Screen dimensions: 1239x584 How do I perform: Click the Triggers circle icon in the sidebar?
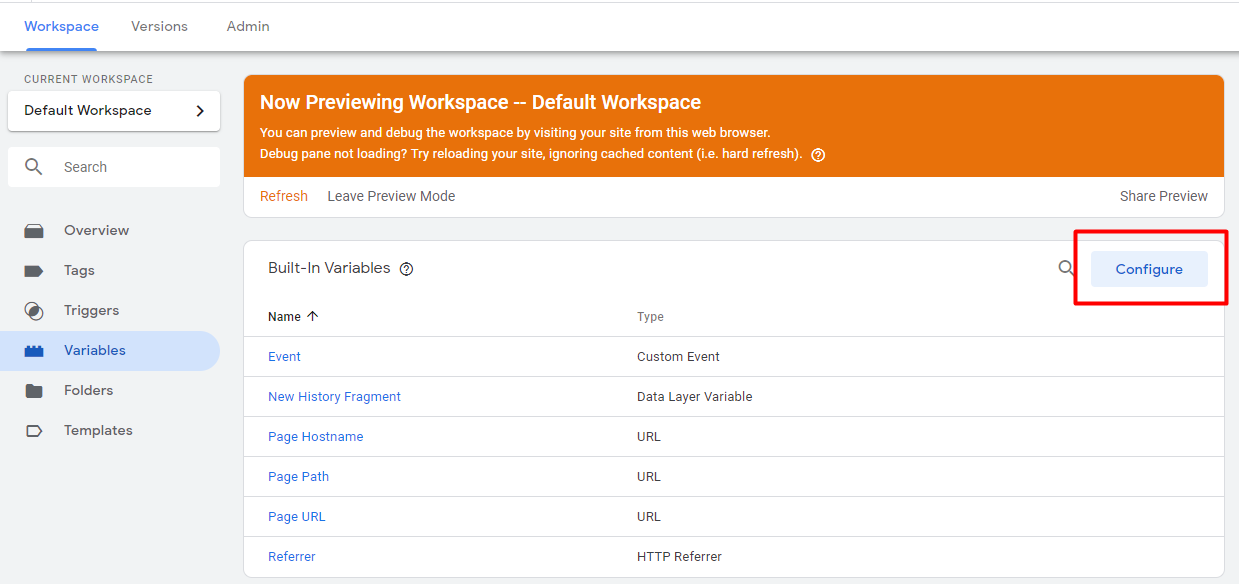(34, 311)
